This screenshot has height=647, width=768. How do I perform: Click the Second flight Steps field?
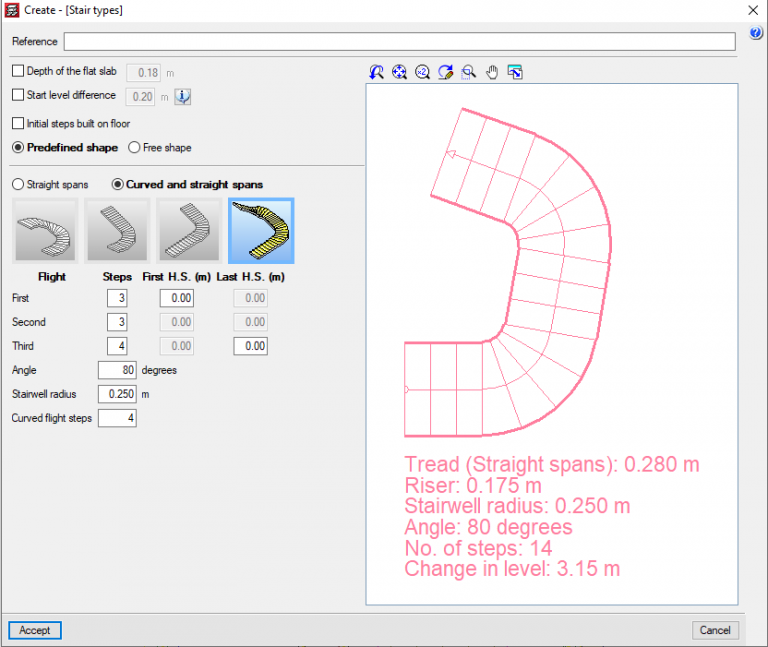pos(117,322)
